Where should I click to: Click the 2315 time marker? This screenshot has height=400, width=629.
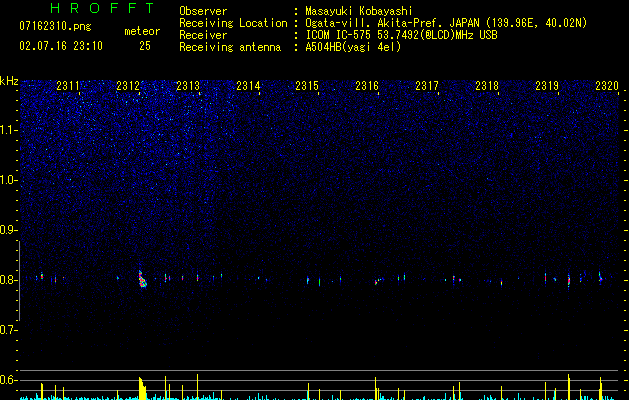[307, 86]
